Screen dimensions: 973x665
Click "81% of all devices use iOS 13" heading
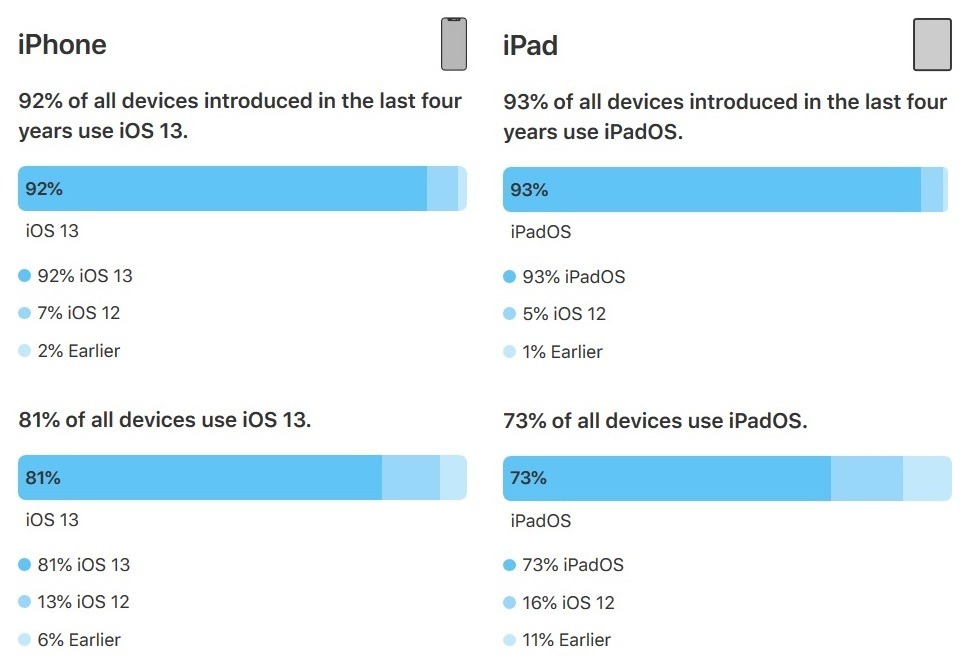tap(165, 420)
